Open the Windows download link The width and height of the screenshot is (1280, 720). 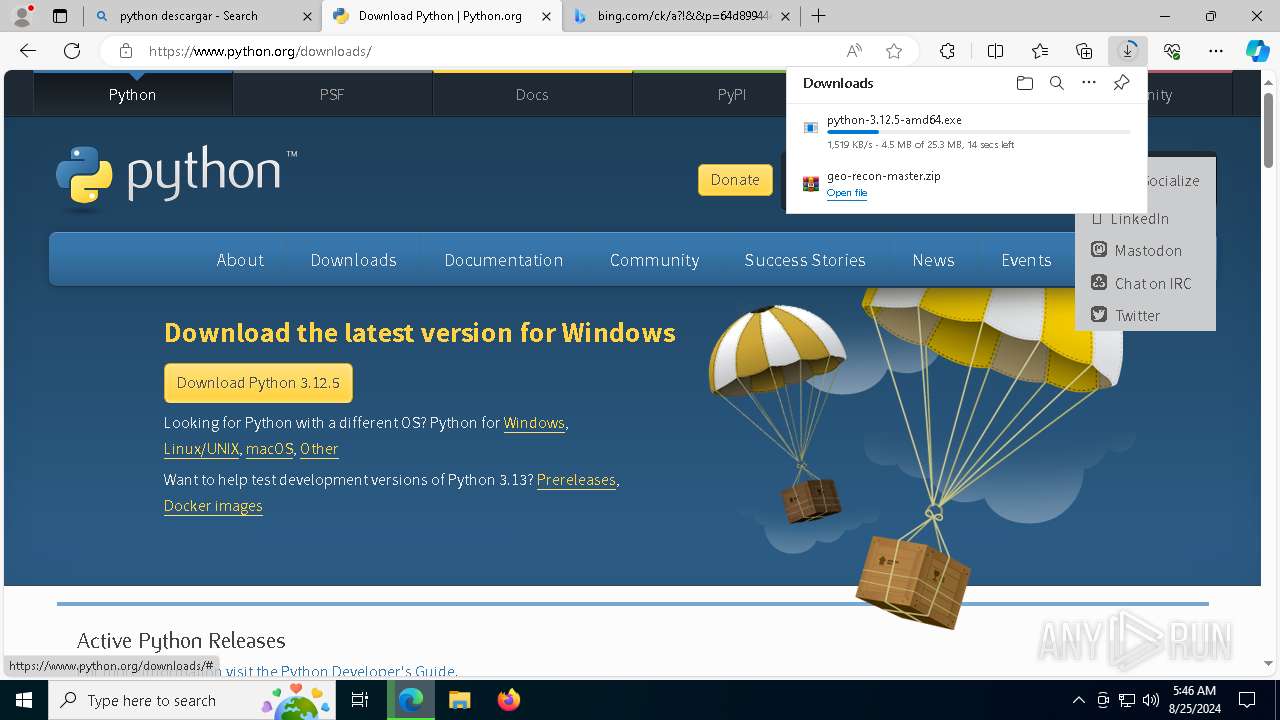(534, 423)
